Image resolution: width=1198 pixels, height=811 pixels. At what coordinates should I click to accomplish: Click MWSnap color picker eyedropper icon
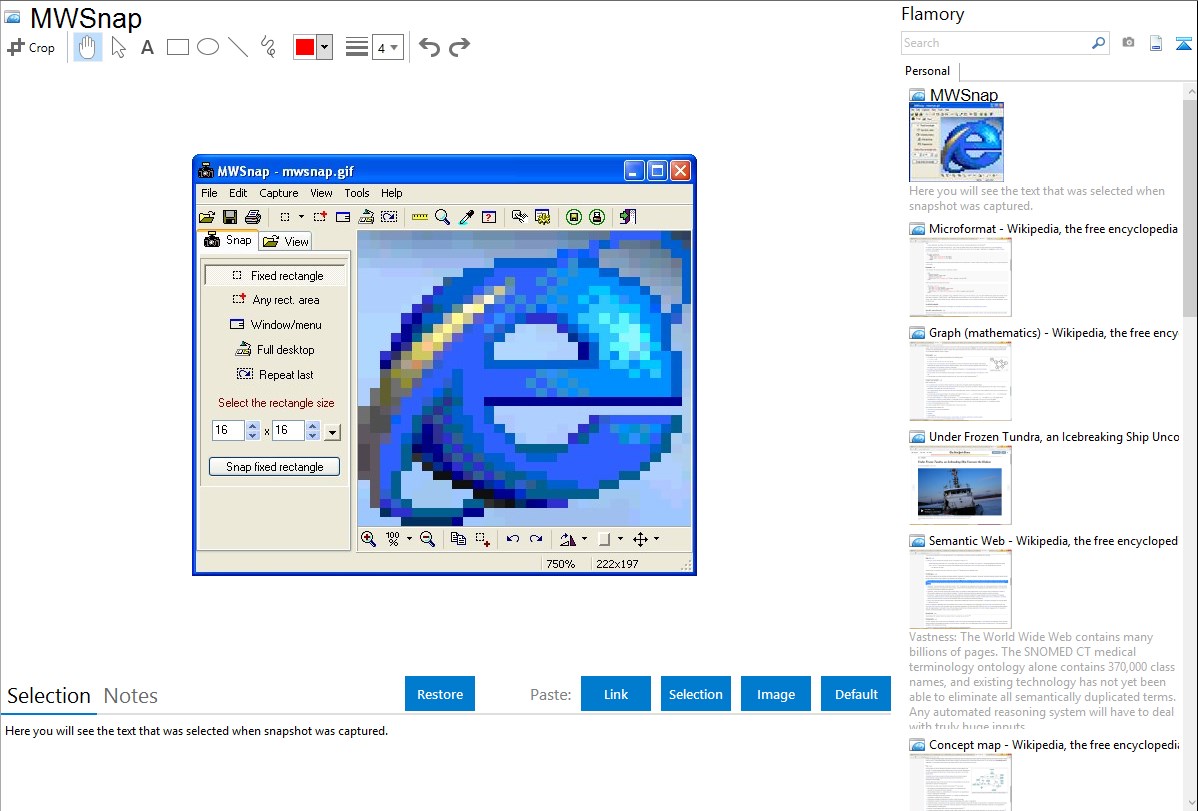[x=466, y=217]
